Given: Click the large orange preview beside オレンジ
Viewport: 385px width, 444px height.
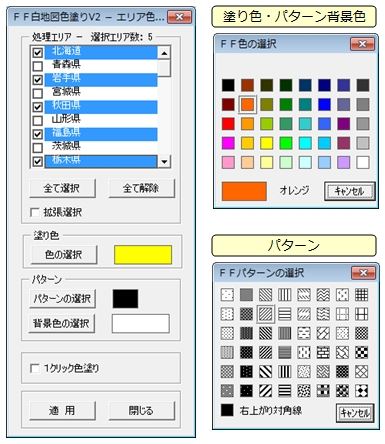Looking at the screenshot, I should [244, 191].
